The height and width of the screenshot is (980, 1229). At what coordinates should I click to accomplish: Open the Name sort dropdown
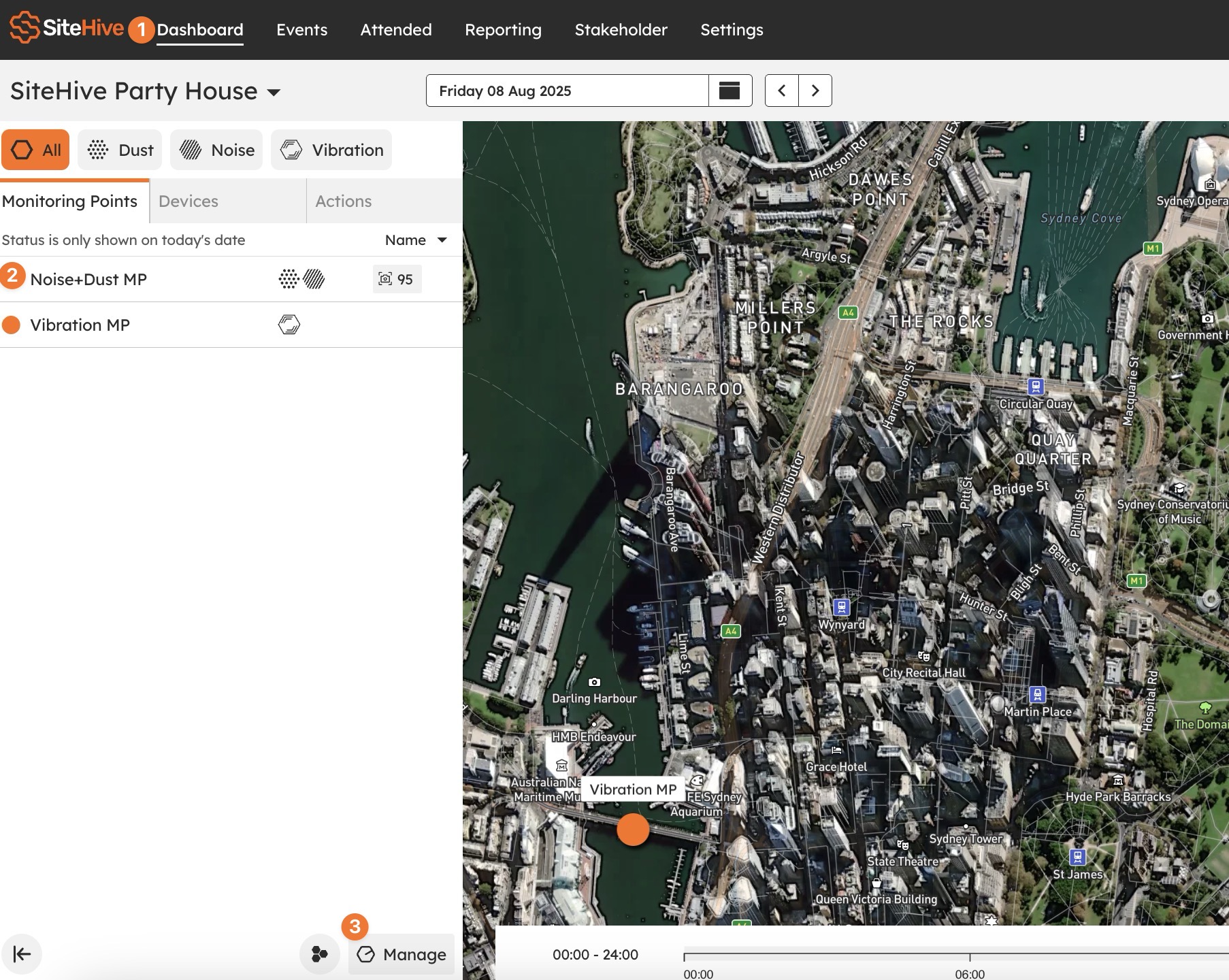coord(416,240)
